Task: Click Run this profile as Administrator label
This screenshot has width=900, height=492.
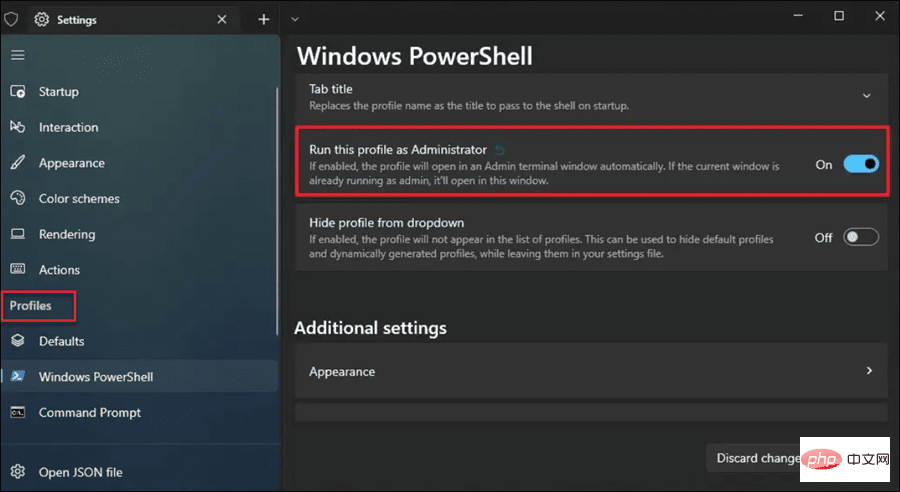Action: click(x=398, y=149)
